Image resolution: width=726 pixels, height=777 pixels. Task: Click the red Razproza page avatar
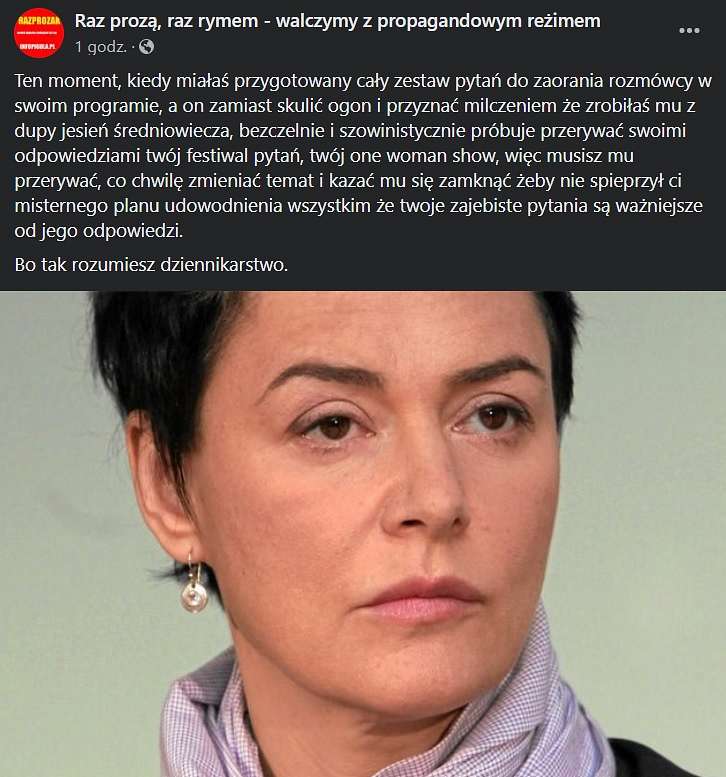coord(39,33)
